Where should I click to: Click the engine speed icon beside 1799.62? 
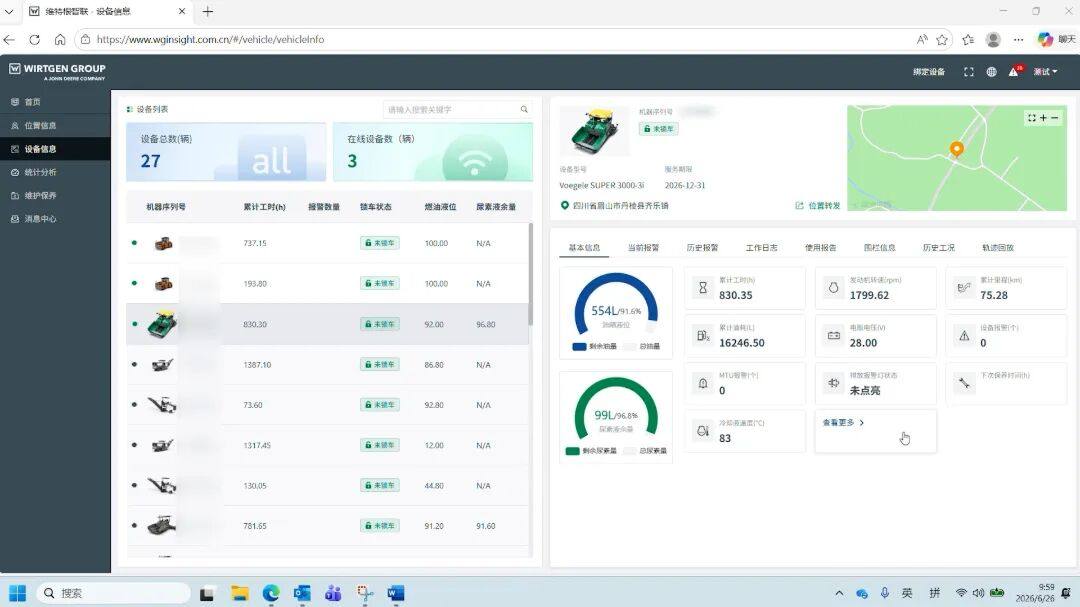833,288
